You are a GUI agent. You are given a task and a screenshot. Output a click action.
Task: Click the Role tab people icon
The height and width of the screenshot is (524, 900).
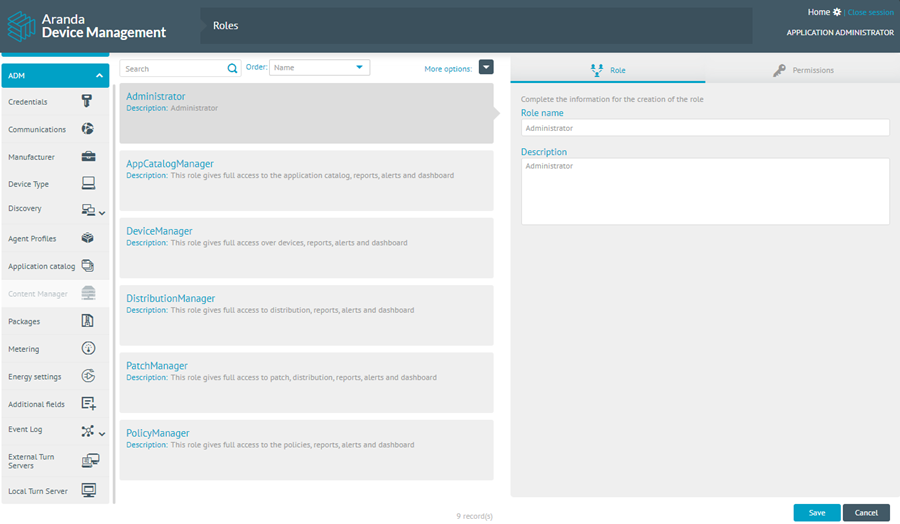click(x=597, y=70)
